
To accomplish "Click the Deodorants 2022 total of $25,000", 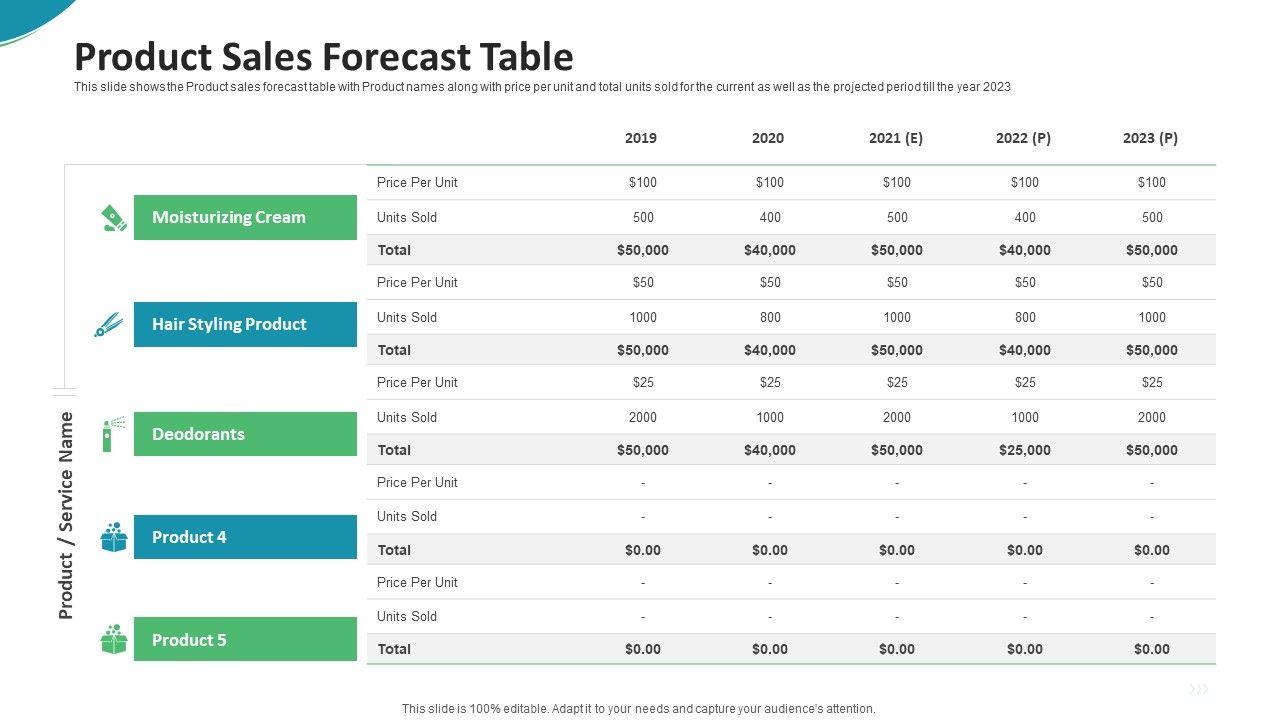I will [x=1024, y=450].
